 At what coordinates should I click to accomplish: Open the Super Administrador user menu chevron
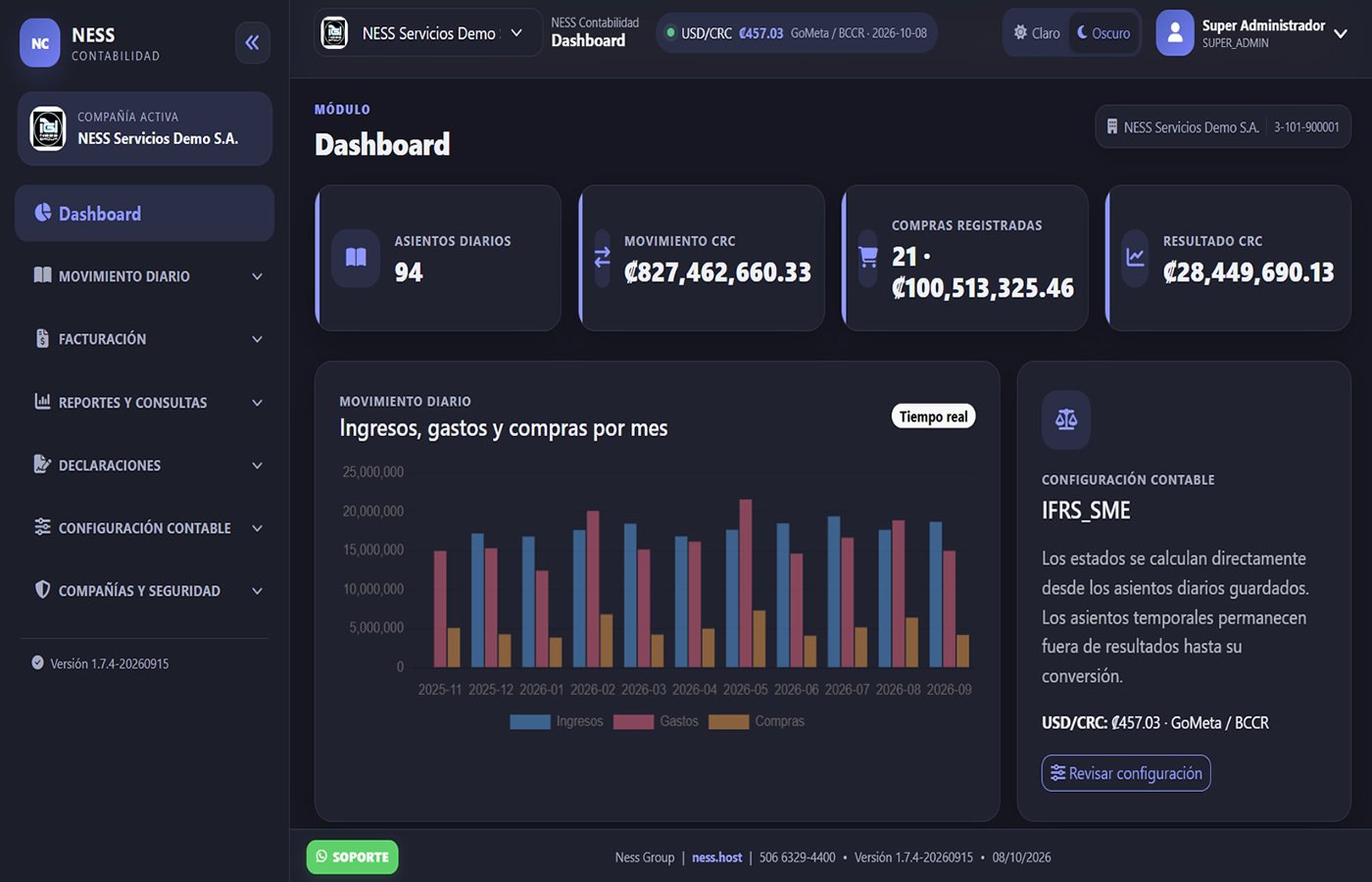point(1341,33)
